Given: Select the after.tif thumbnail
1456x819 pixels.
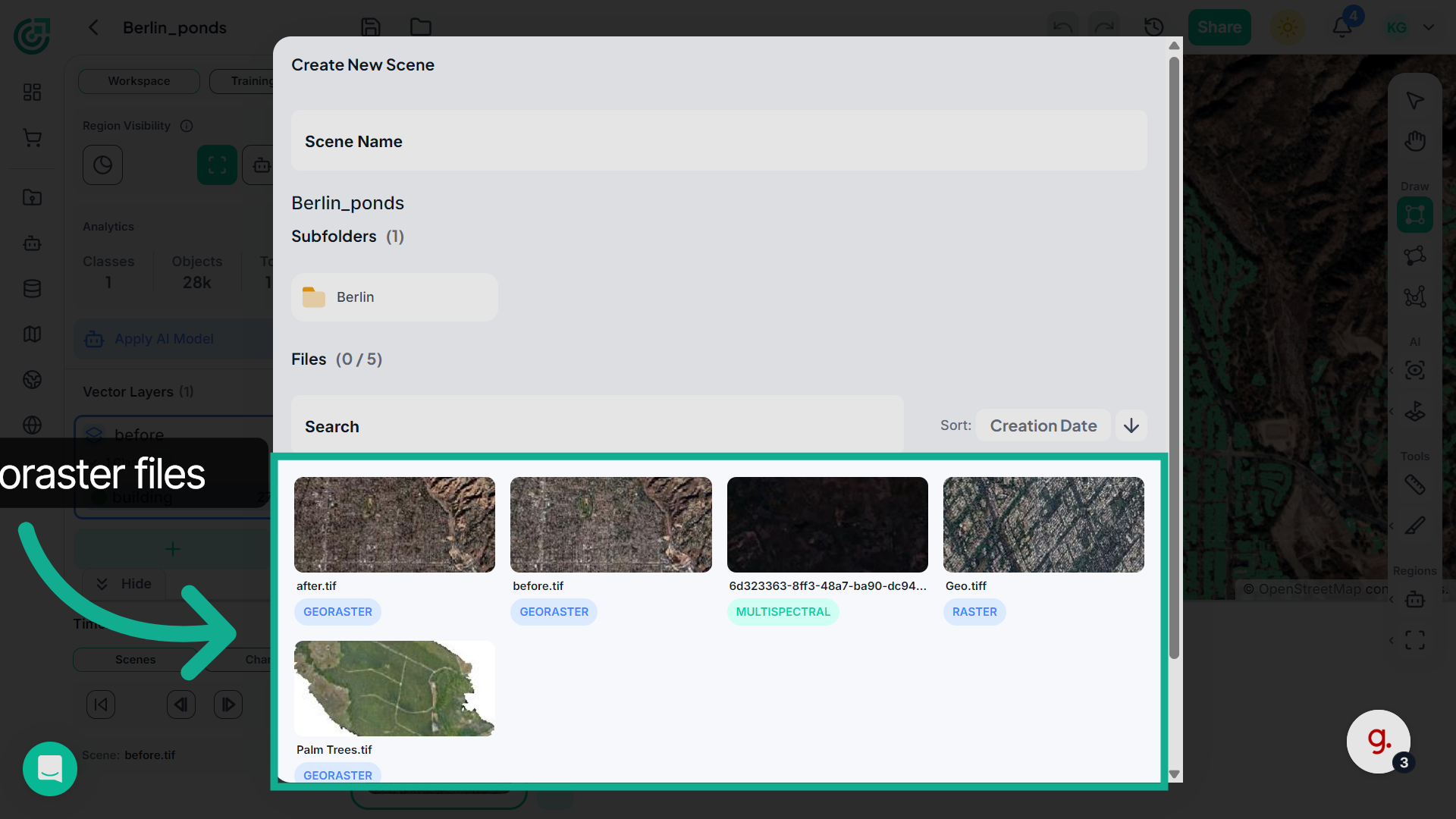Looking at the screenshot, I should click(x=394, y=525).
